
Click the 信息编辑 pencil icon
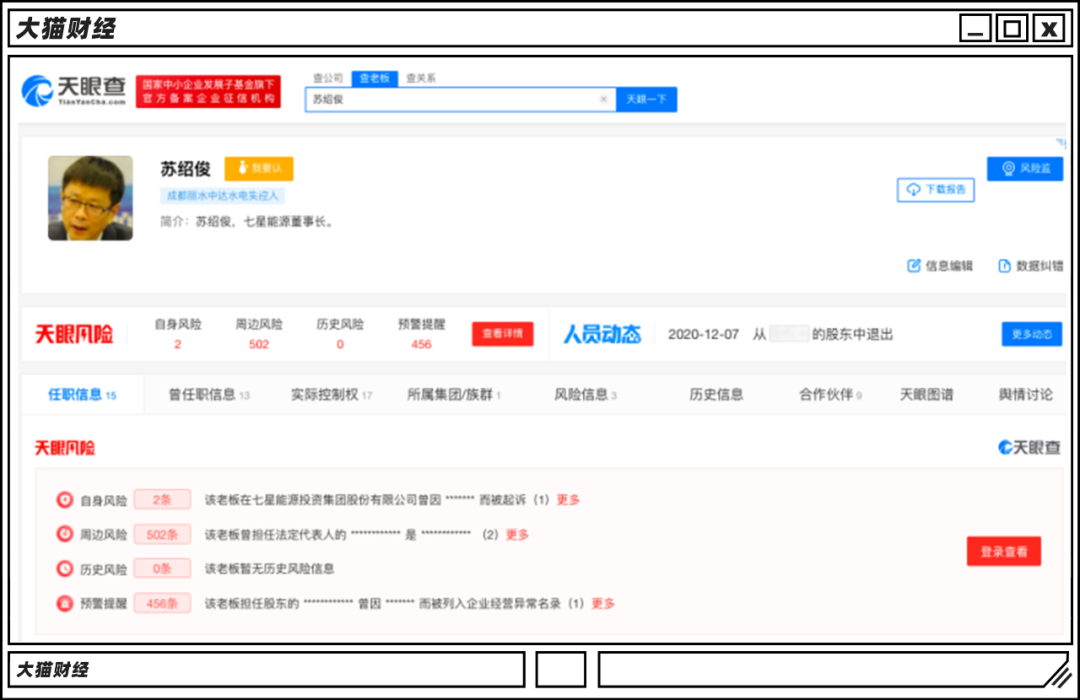[x=914, y=265]
